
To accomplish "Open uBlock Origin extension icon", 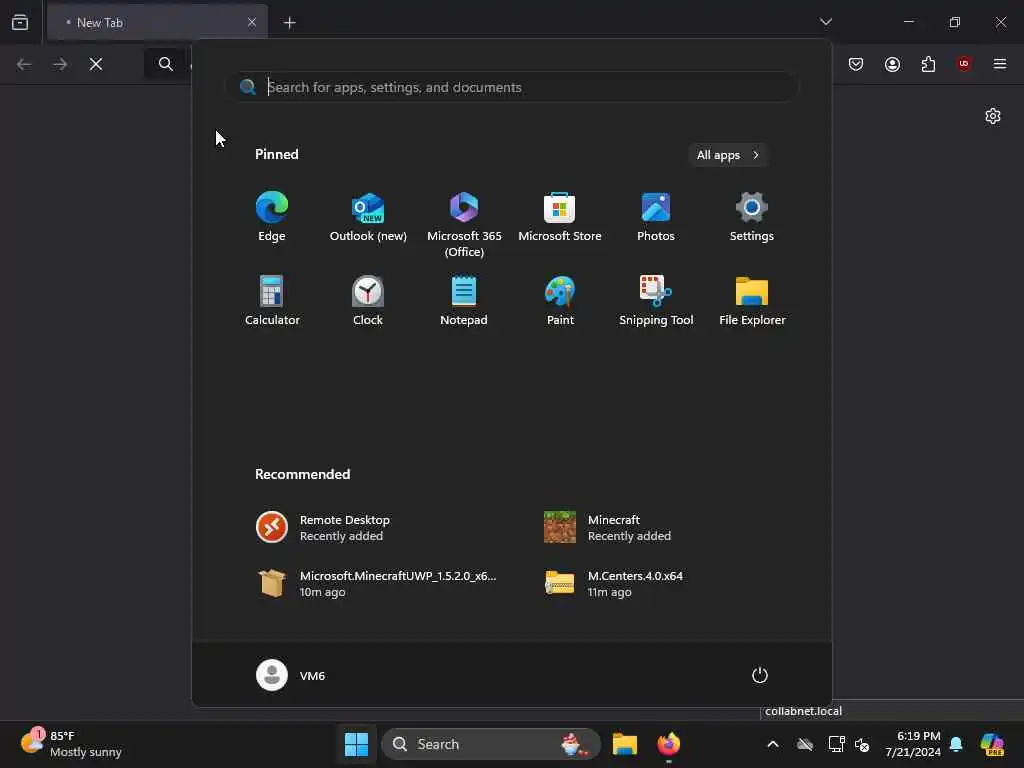I will [x=963, y=63].
